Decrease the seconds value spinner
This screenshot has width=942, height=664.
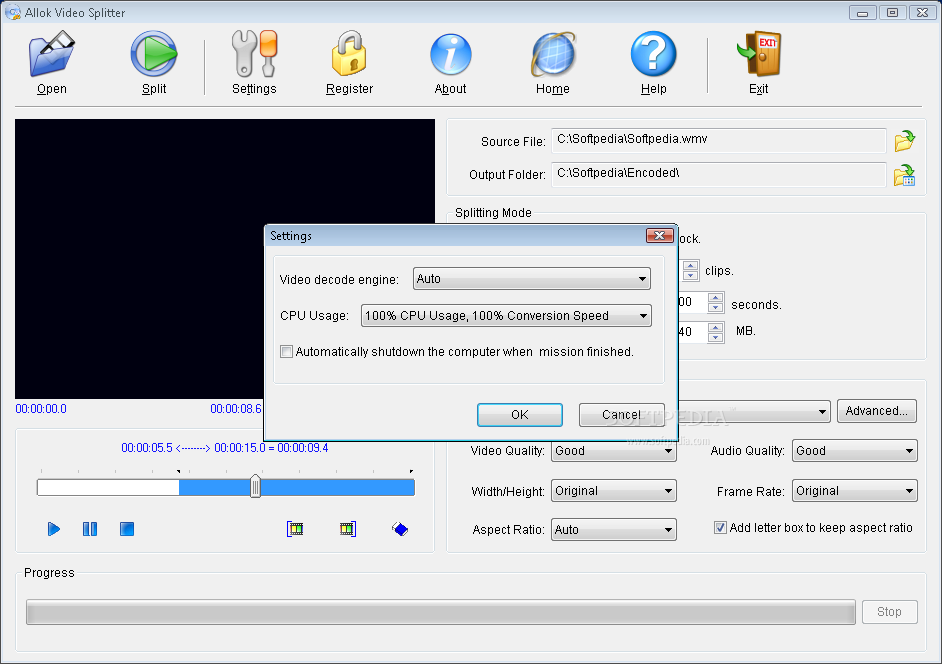click(x=715, y=308)
